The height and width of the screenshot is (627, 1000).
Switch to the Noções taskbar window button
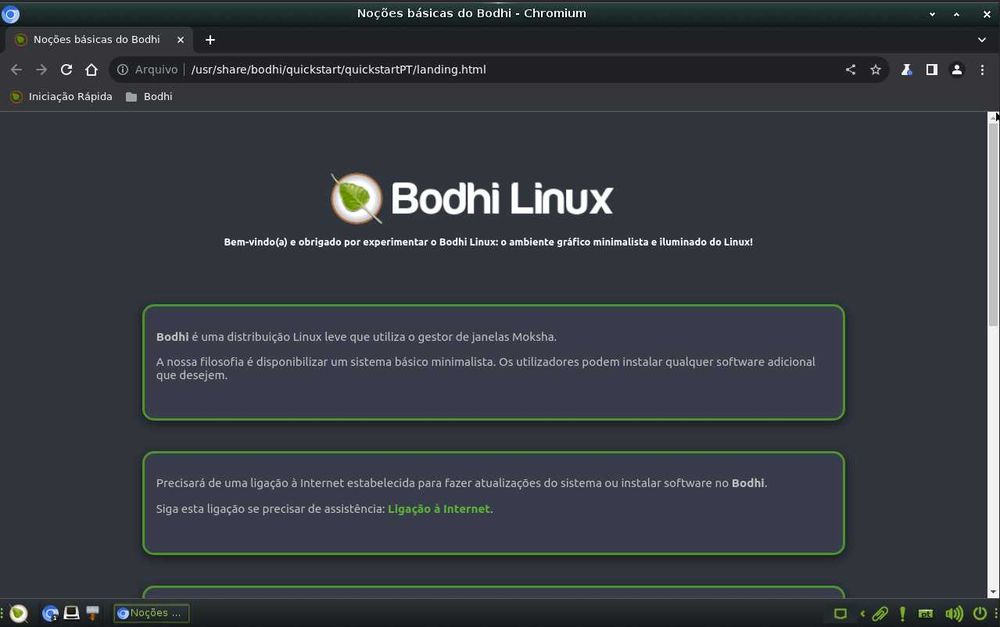pos(151,613)
